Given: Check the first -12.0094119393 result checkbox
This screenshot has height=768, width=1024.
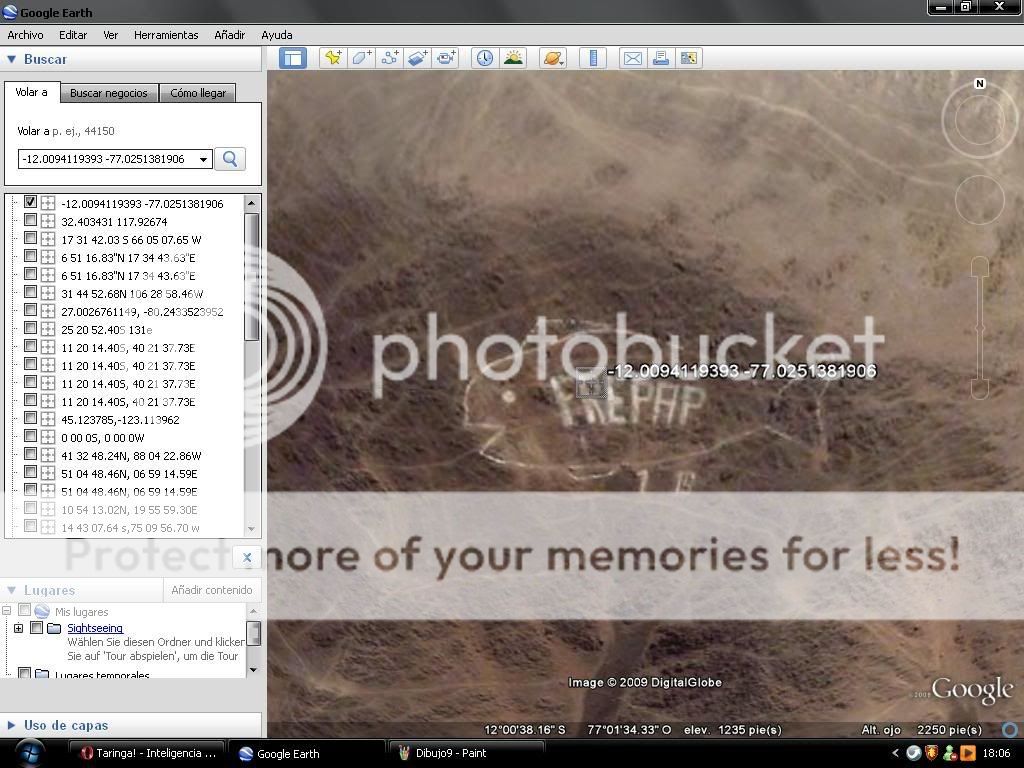Looking at the screenshot, I should point(30,202).
